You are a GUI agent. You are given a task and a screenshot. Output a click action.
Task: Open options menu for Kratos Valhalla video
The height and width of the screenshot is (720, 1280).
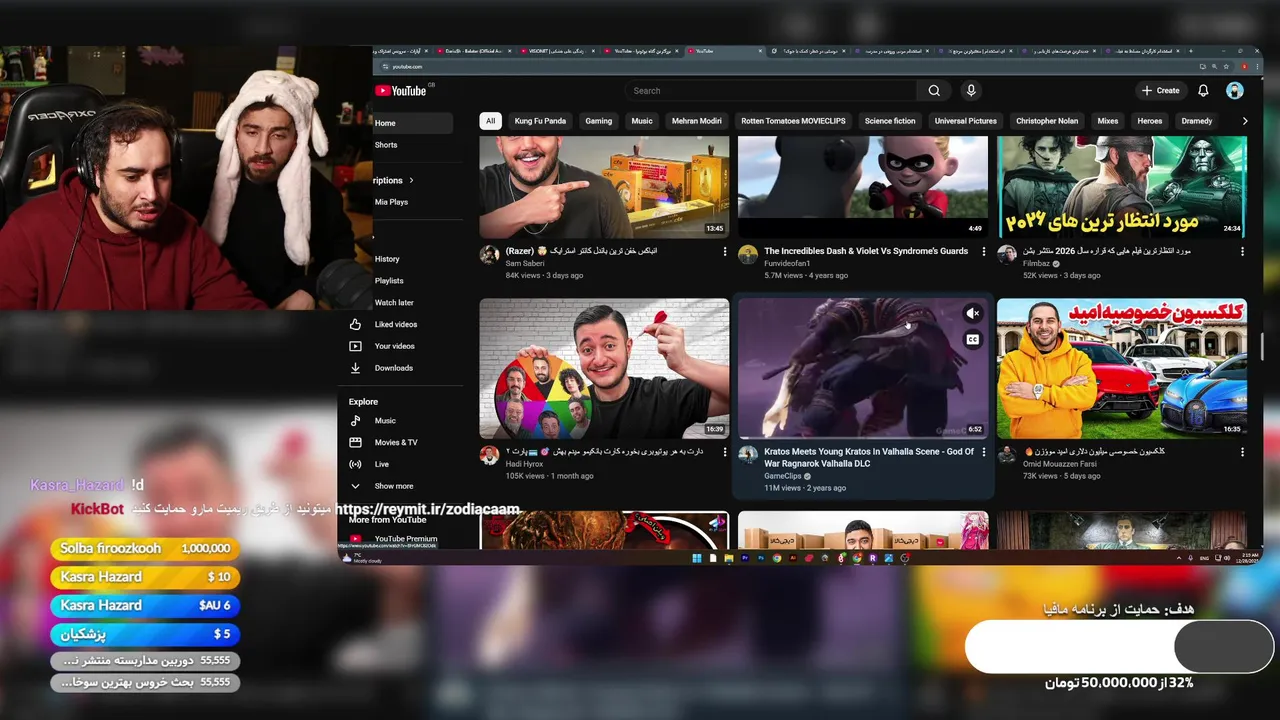pos(984,452)
